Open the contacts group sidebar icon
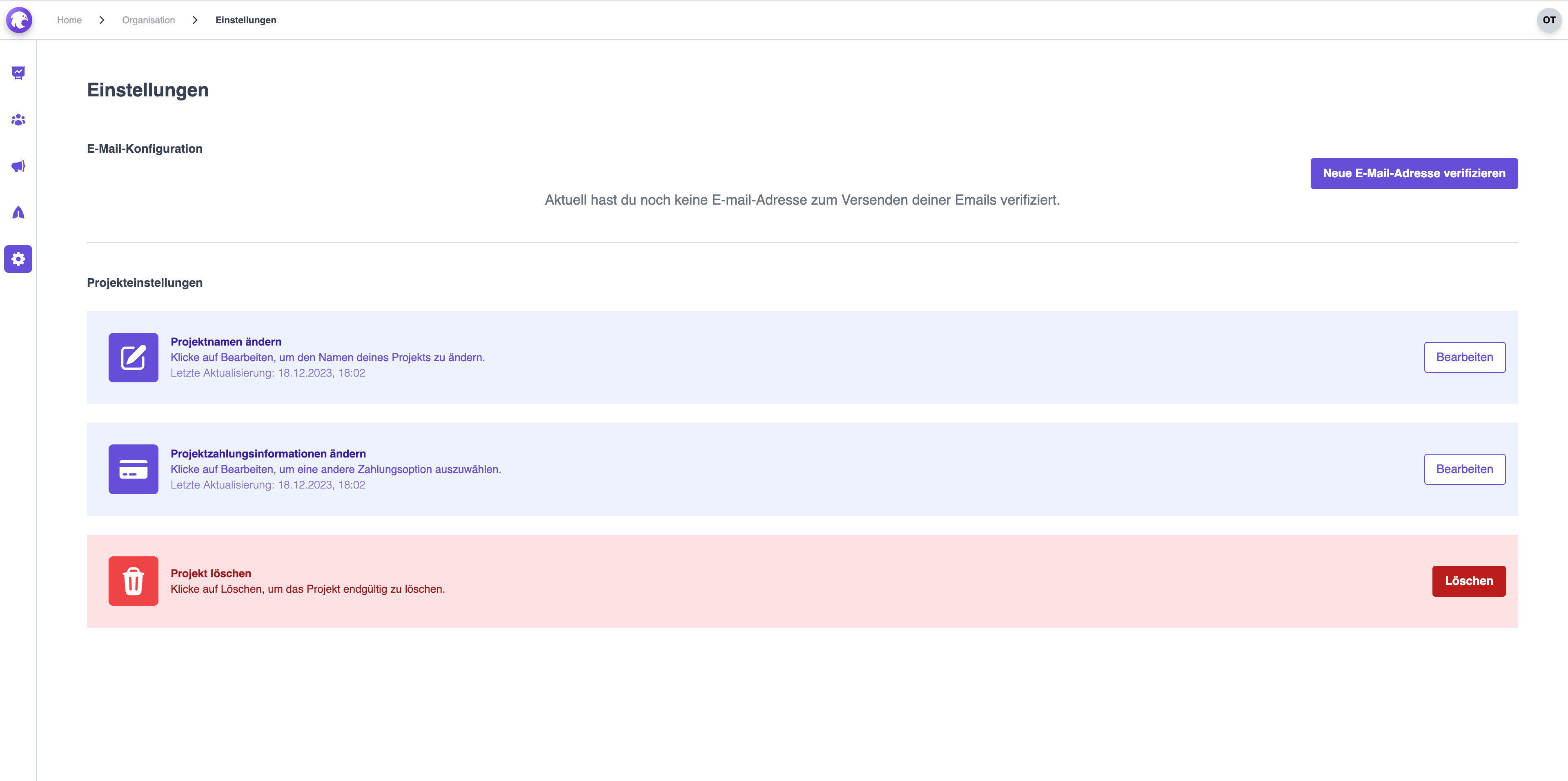1568x781 pixels. point(18,120)
